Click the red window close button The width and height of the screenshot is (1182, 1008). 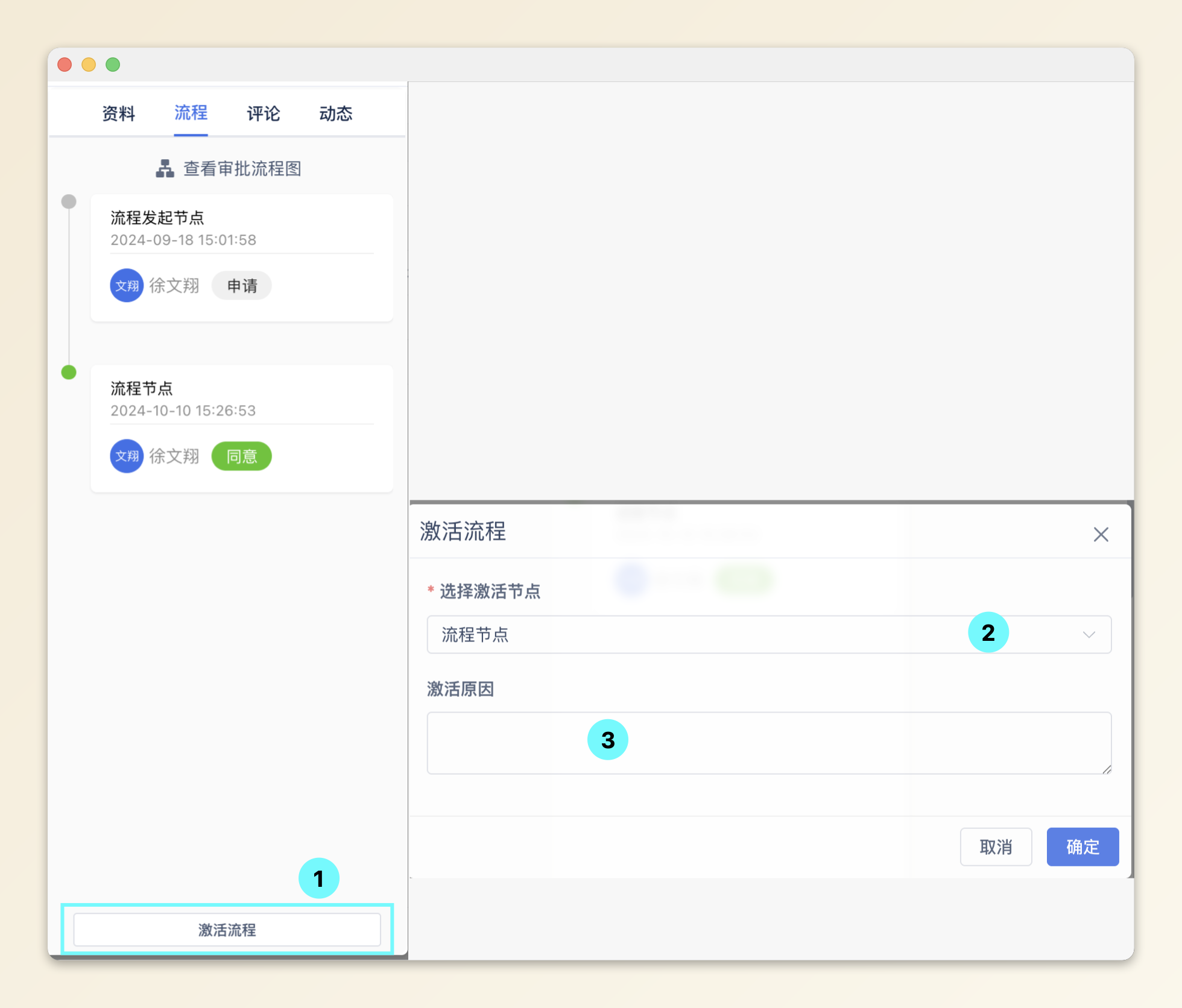[65, 65]
